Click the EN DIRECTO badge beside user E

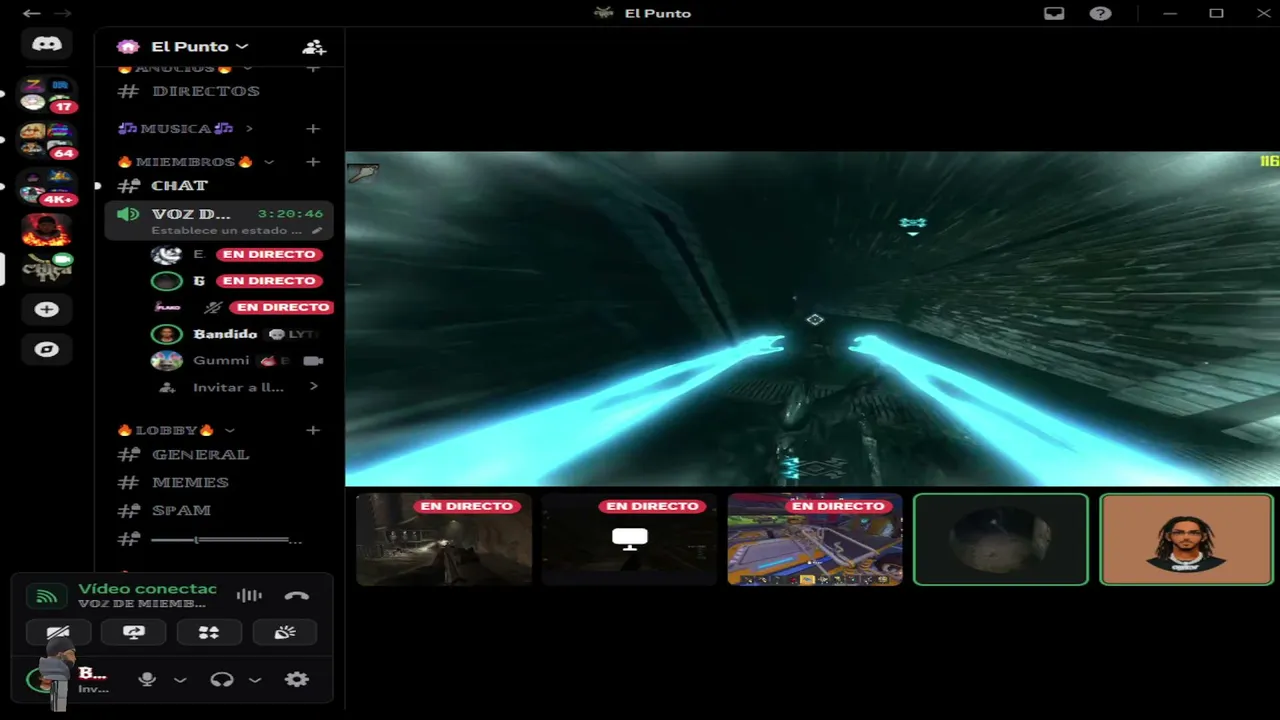(x=268, y=255)
